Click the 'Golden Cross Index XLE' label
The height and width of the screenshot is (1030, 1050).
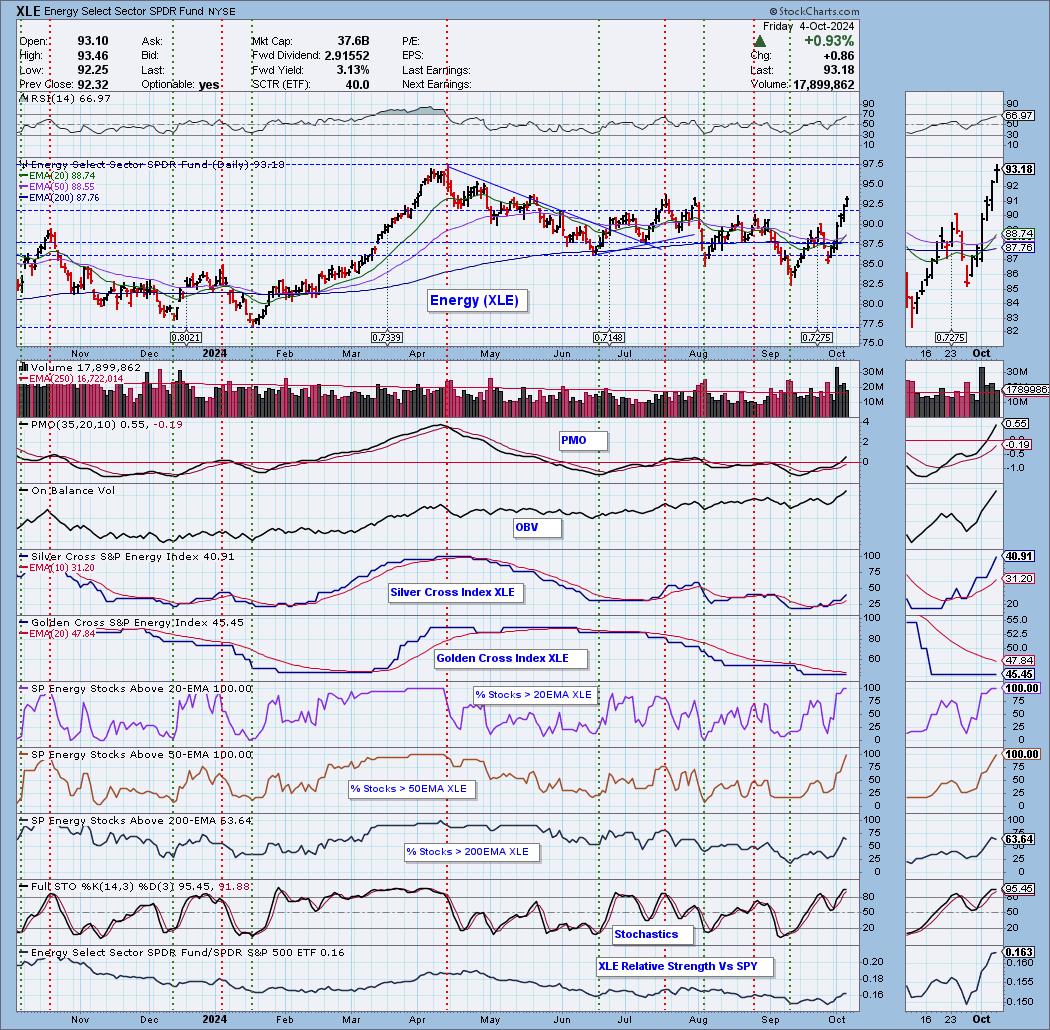(x=510, y=658)
